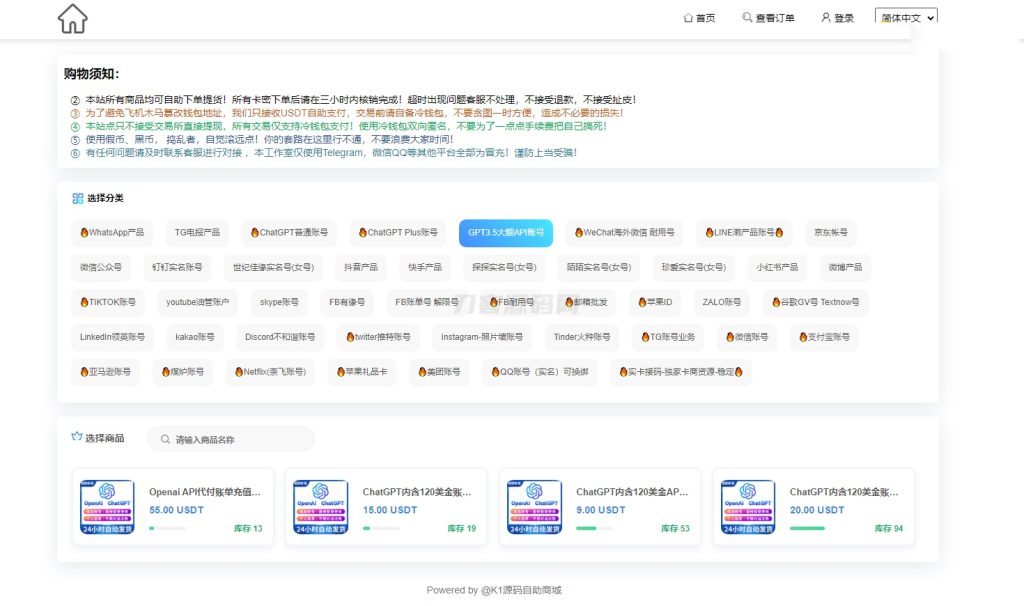Click the funnel icon beside 选择商品

pyautogui.click(x=77, y=438)
